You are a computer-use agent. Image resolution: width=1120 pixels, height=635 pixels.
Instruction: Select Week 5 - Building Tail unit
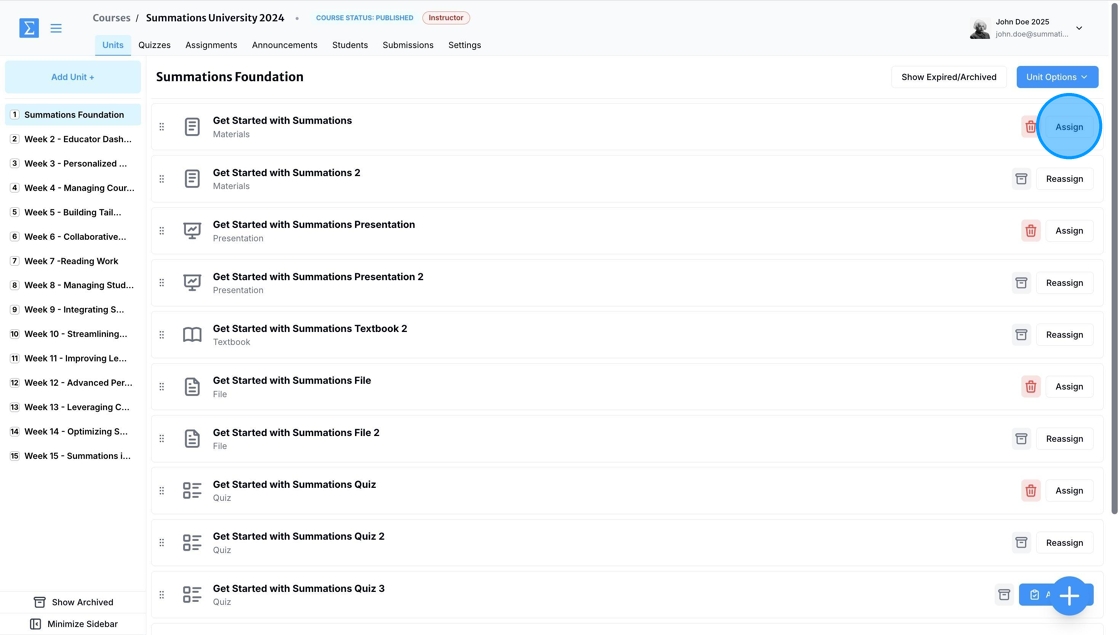(73, 212)
